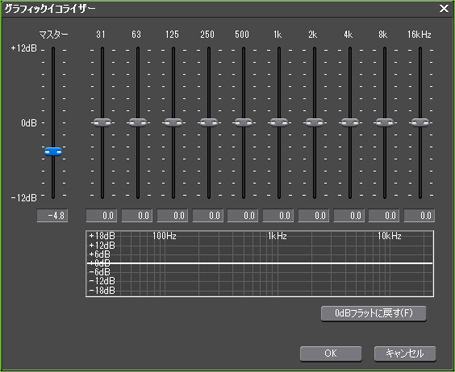Click the 500 Hz band slider handle
This screenshot has height=372, width=455.
pyautogui.click(x=243, y=122)
